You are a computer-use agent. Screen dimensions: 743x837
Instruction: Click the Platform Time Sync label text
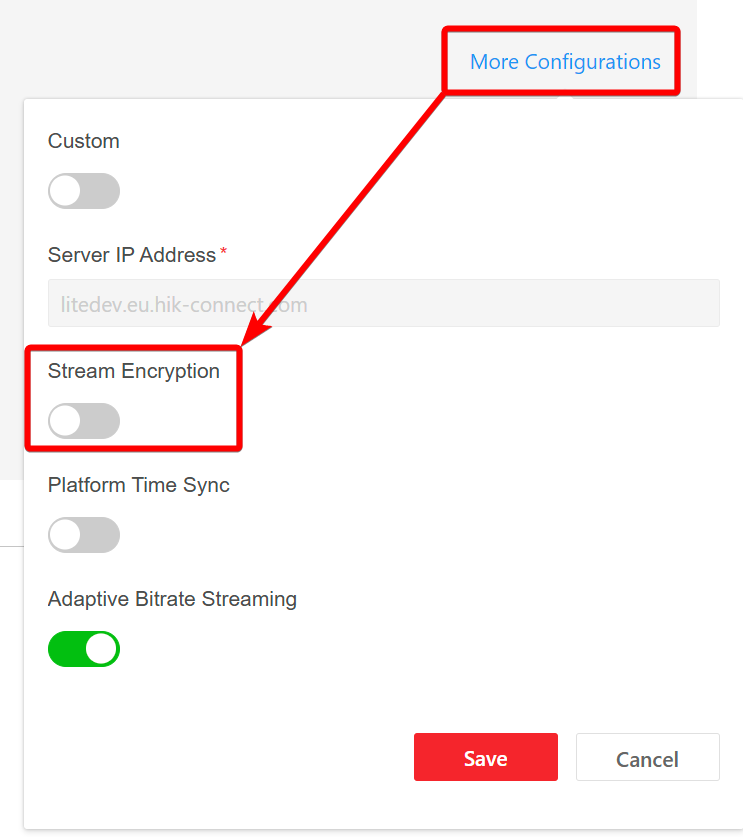coord(139,485)
